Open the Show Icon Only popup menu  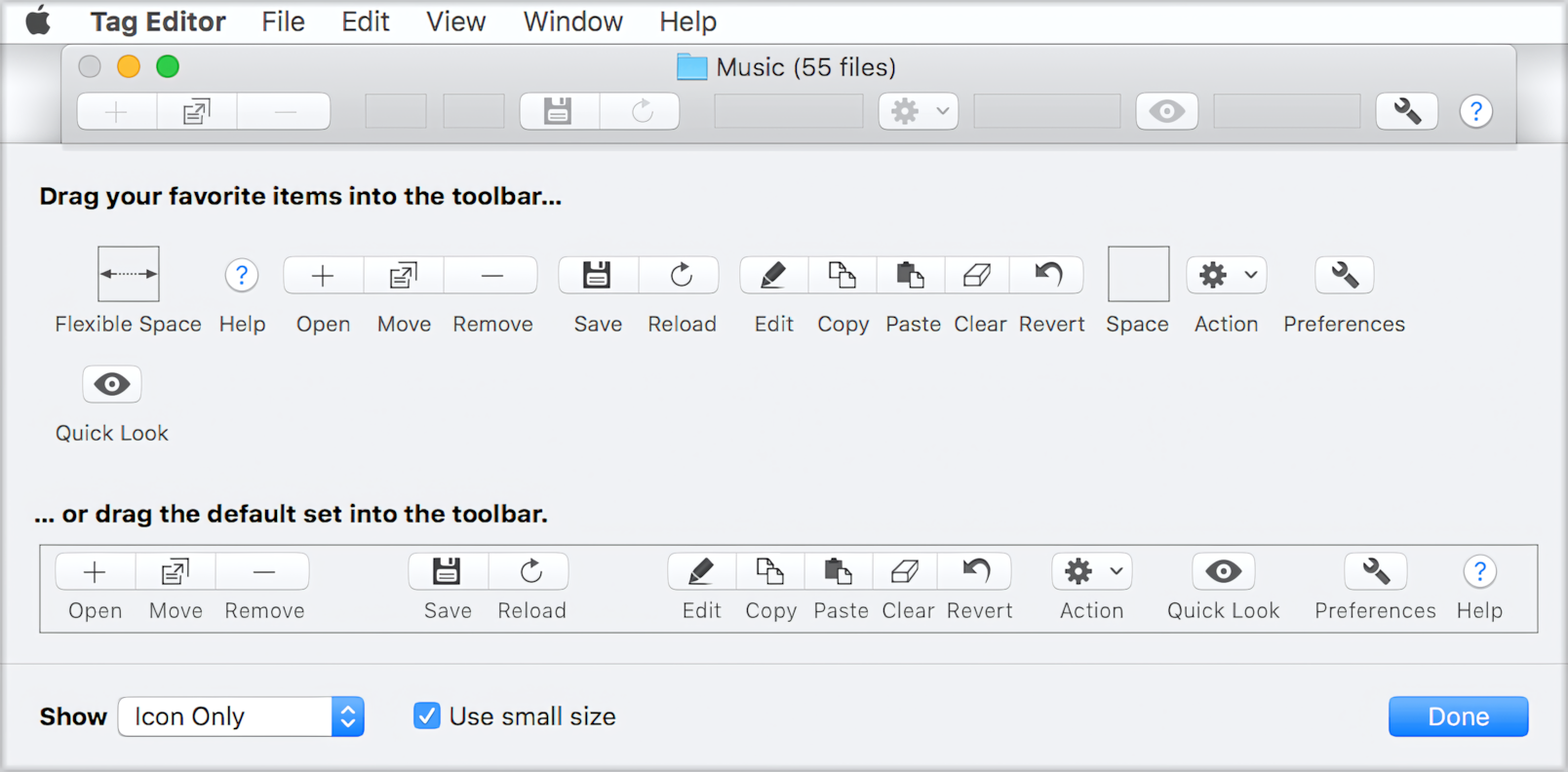coord(241,716)
